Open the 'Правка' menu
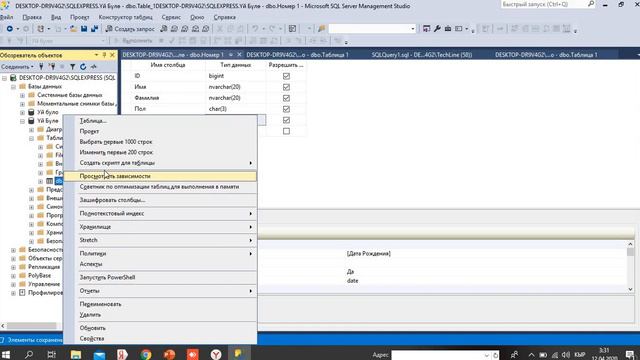Screen dimensions: 640x360 click(x=32, y=17)
